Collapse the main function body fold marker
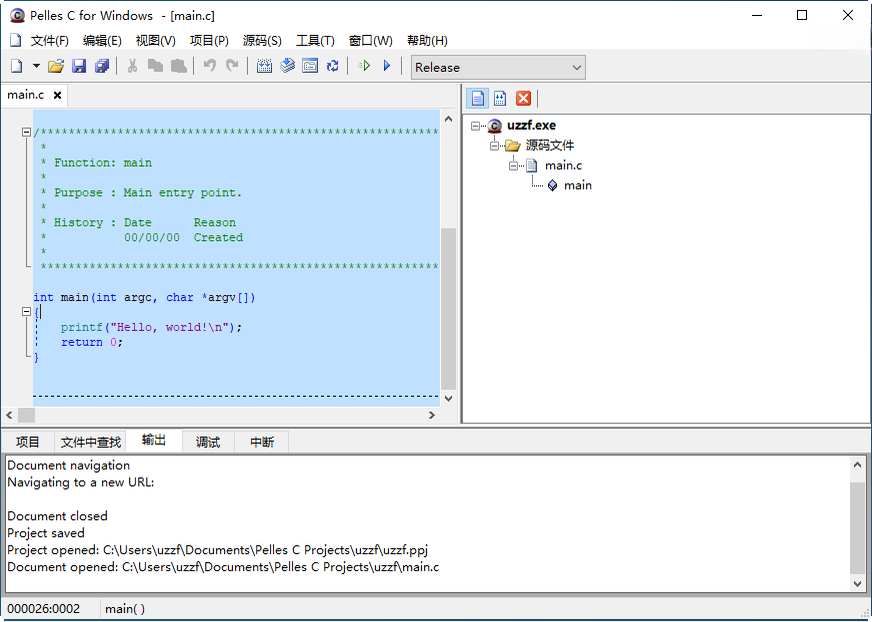Screen dimensions: 872x622 26,312
